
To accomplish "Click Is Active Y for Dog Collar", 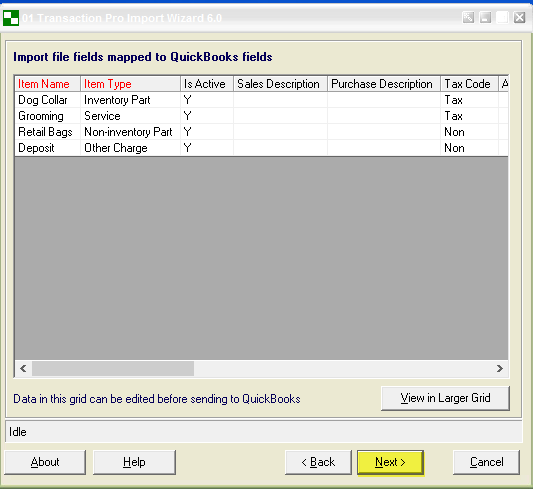I will (207, 100).
